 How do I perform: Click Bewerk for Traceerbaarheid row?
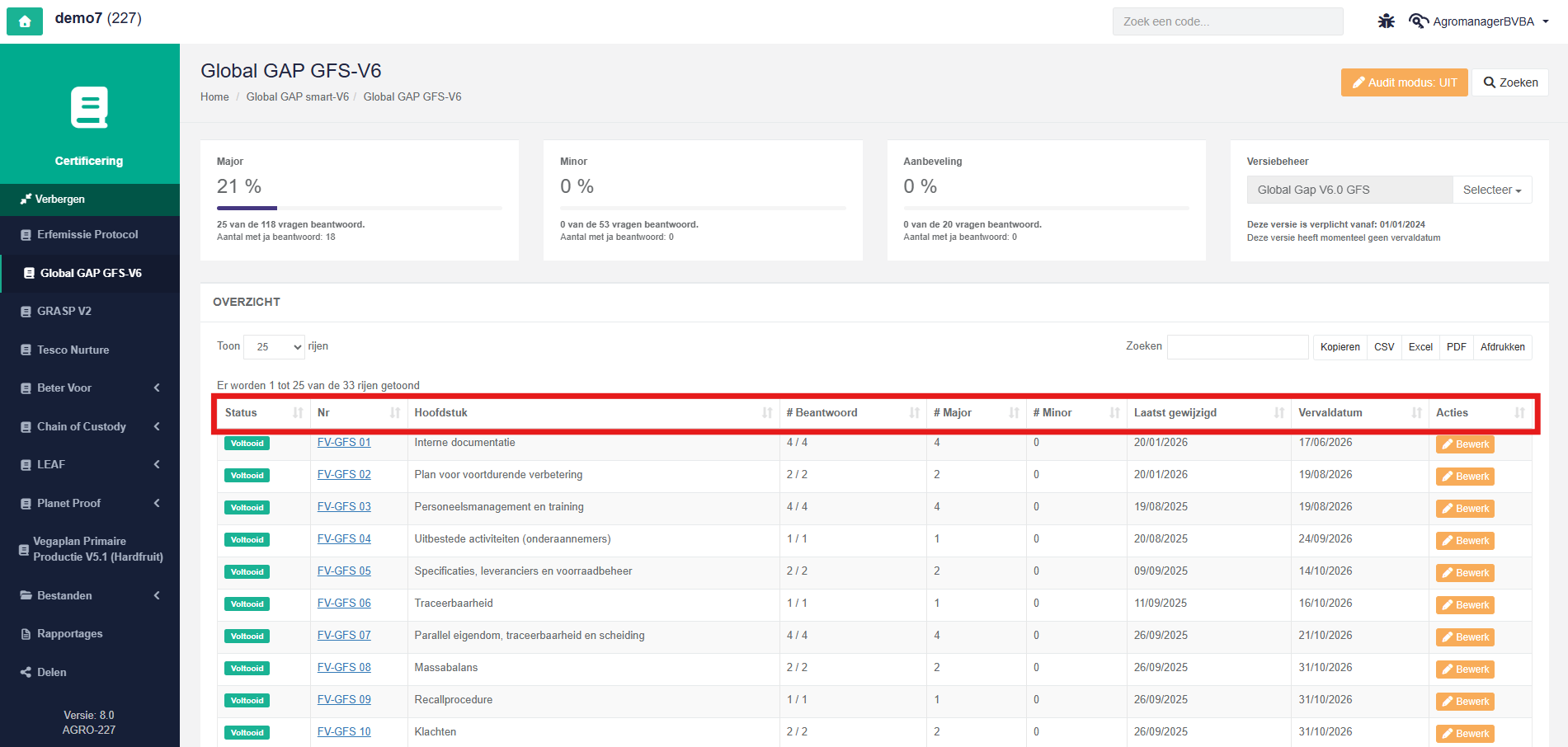pyautogui.click(x=1465, y=605)
